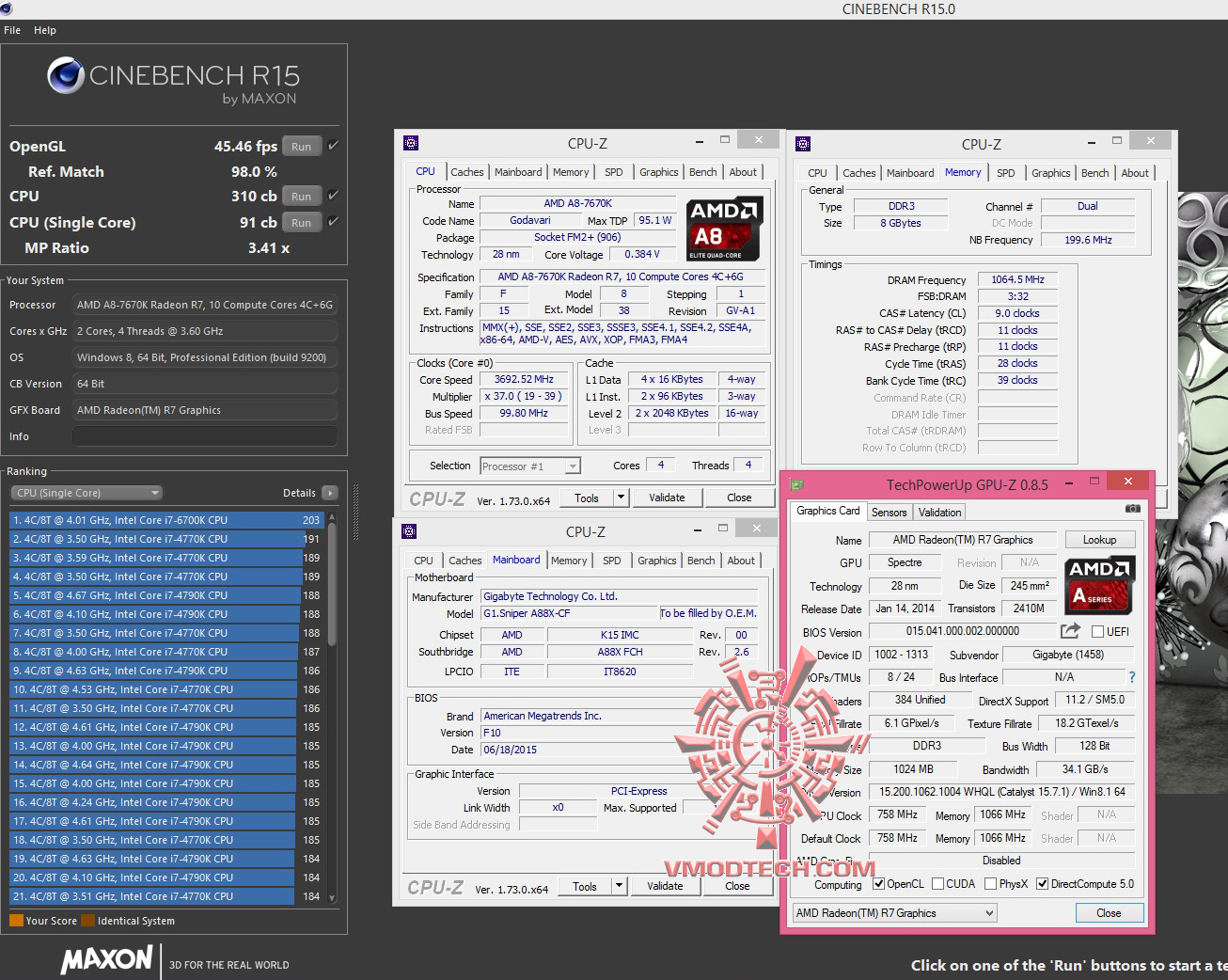Viewport: 1228px width, 980px height.
Task: Open the Sensors tab in GPU-Z
Action: tap(889, 513)
